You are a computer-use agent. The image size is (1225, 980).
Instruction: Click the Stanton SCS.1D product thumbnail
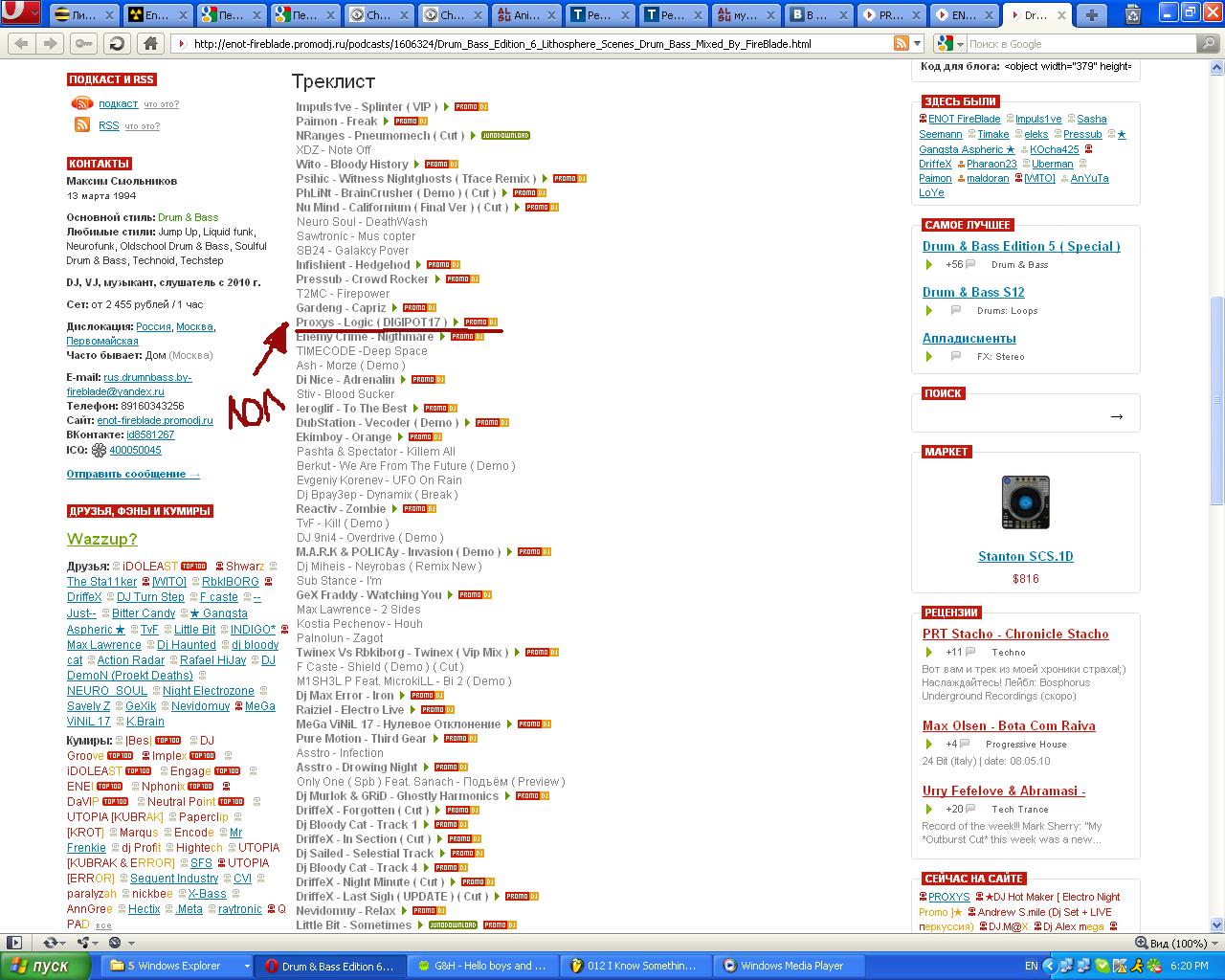pos(1026,501)
